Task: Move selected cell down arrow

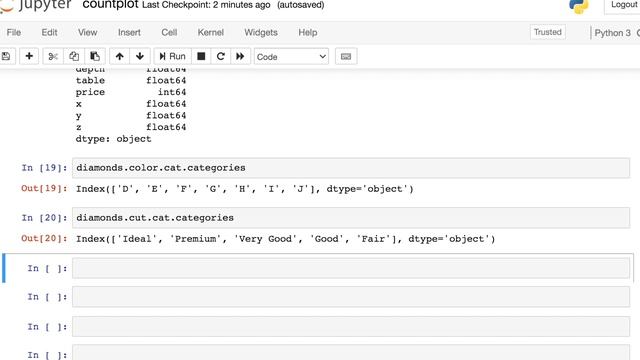Action: [x=140, y=56]
